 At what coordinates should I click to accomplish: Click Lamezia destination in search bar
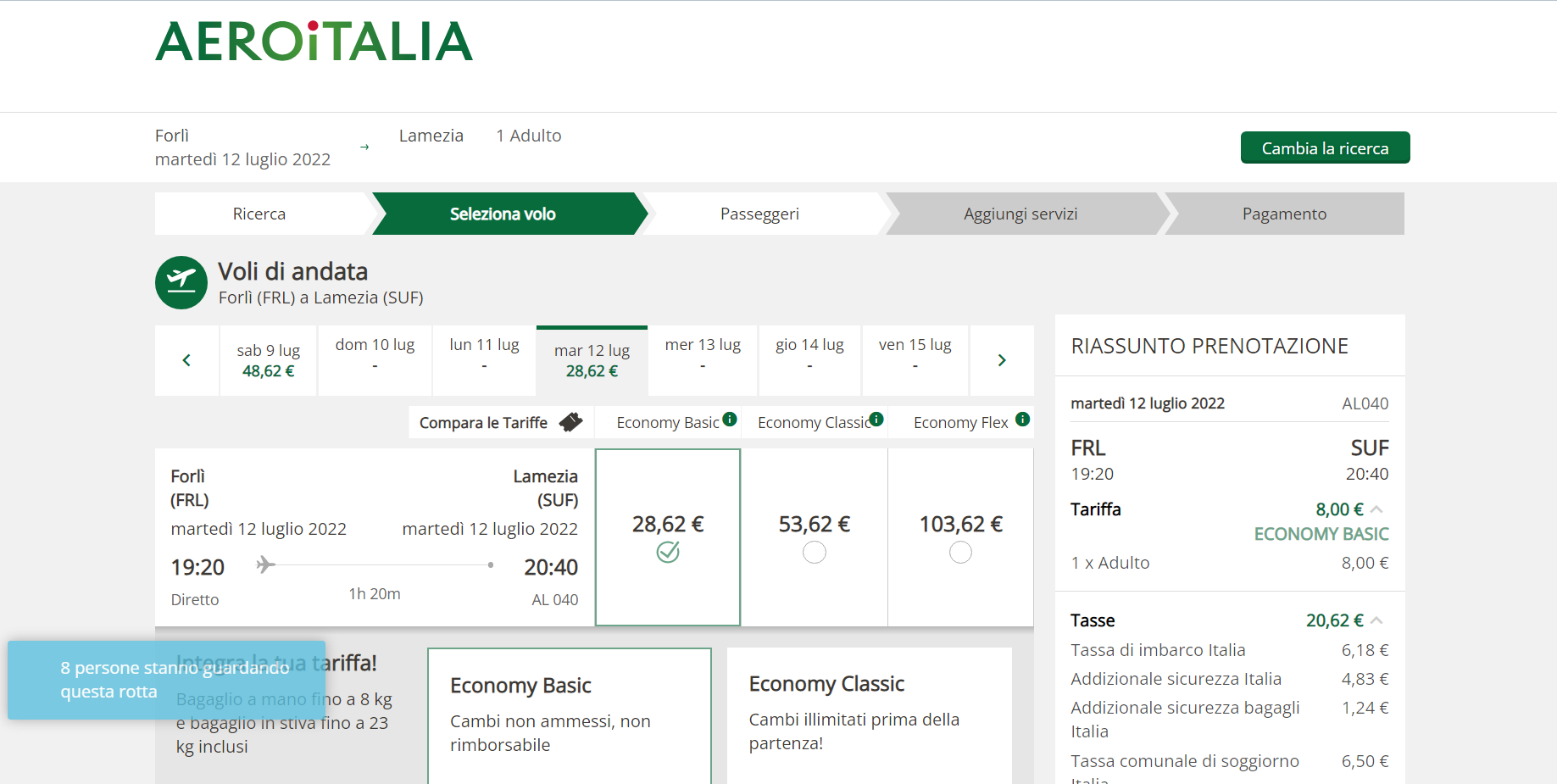431,136
